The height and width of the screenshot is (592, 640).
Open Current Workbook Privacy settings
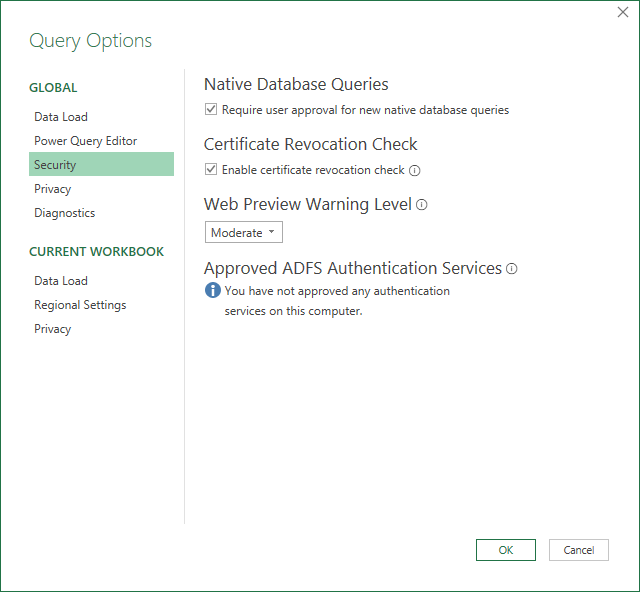click(53, 329)
